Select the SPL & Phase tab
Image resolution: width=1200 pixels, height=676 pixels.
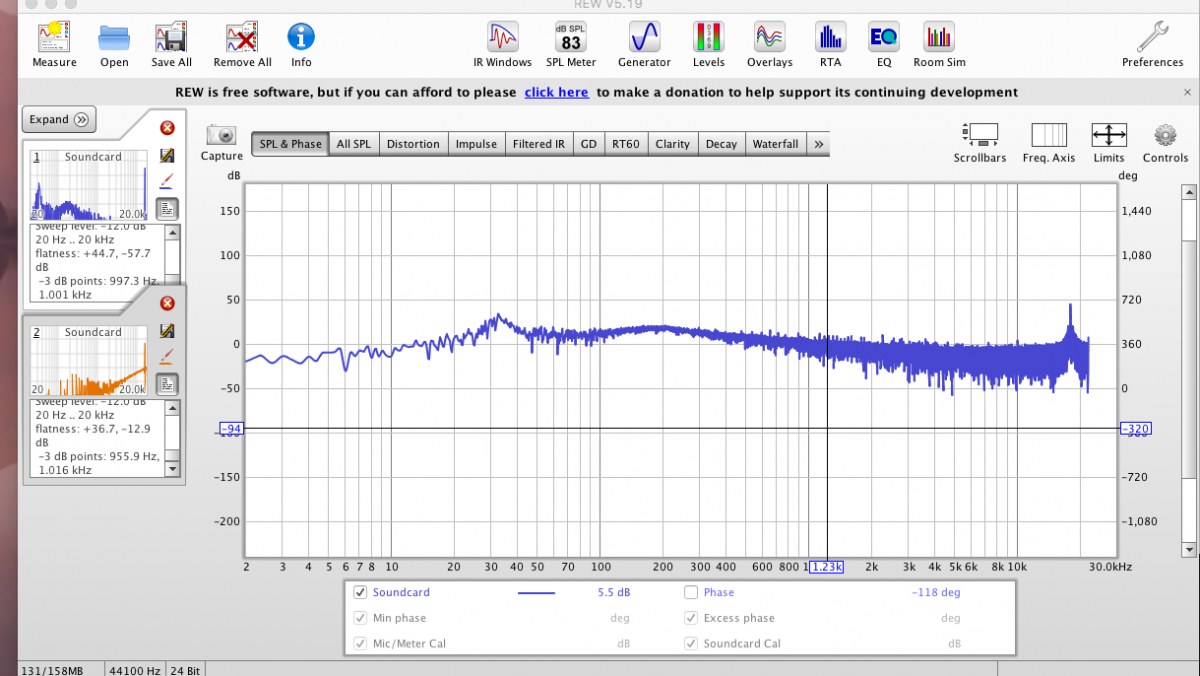[x=290, y=144]
